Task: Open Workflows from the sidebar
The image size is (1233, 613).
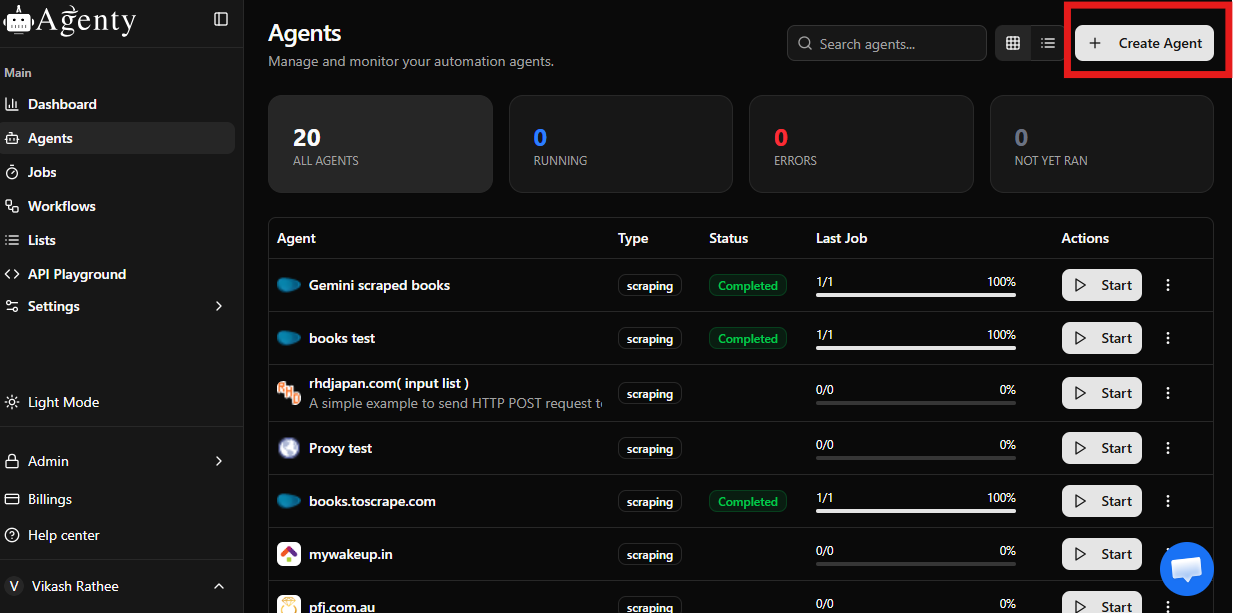Action: (x=61, y=206)
